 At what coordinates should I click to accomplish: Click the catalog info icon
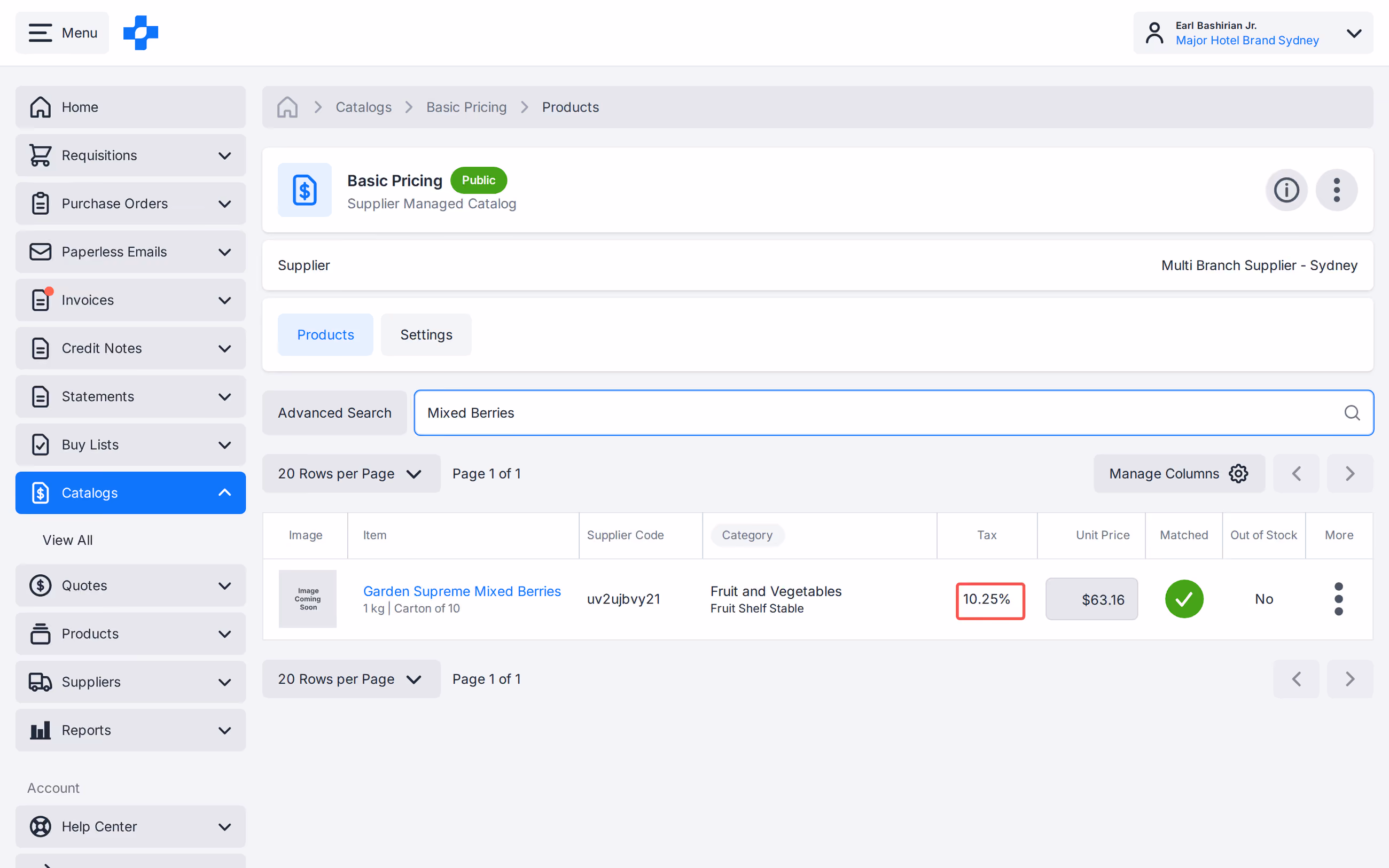click(x=1286, y=190)
